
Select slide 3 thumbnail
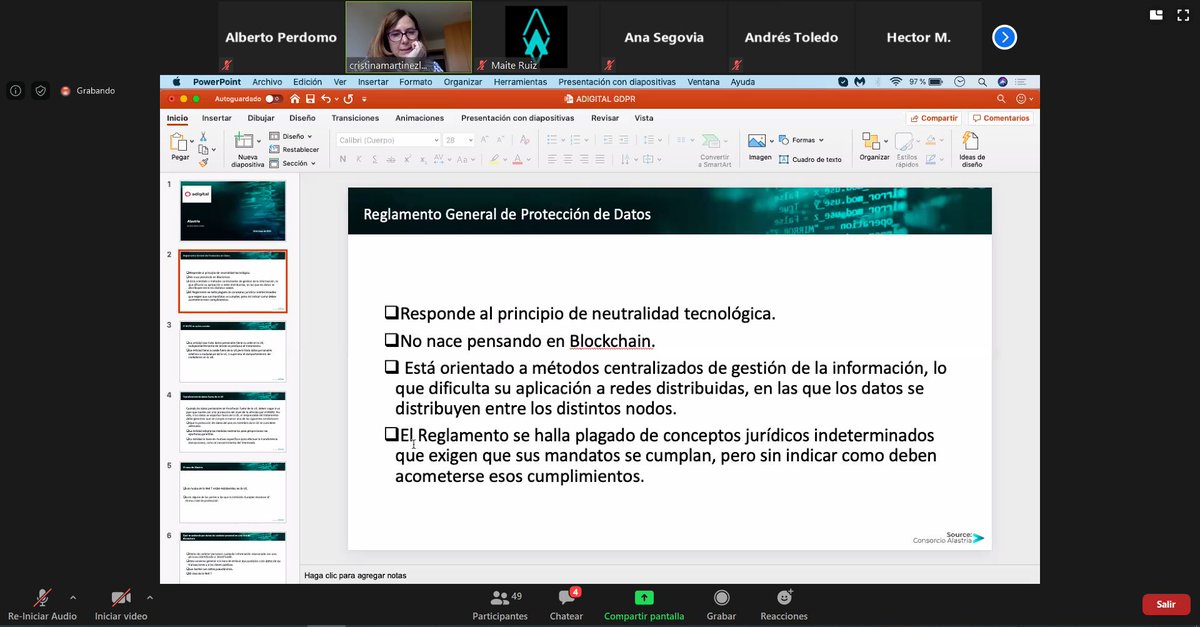click(232, 350)
